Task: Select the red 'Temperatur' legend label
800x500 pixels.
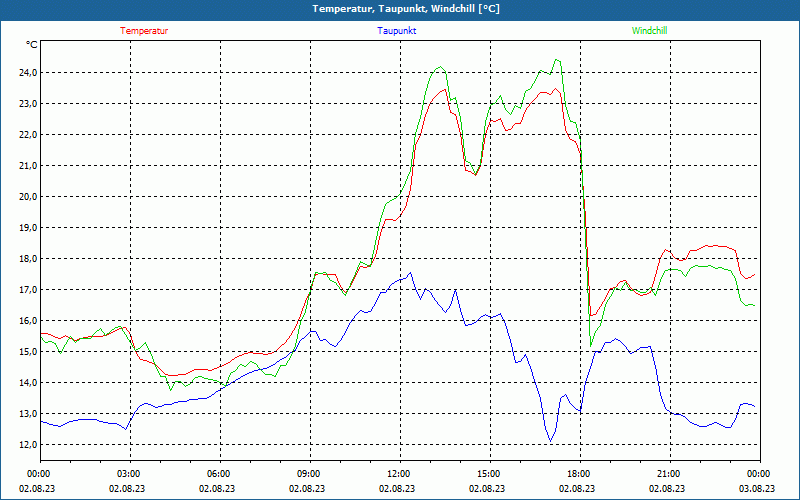Action: 144,31
